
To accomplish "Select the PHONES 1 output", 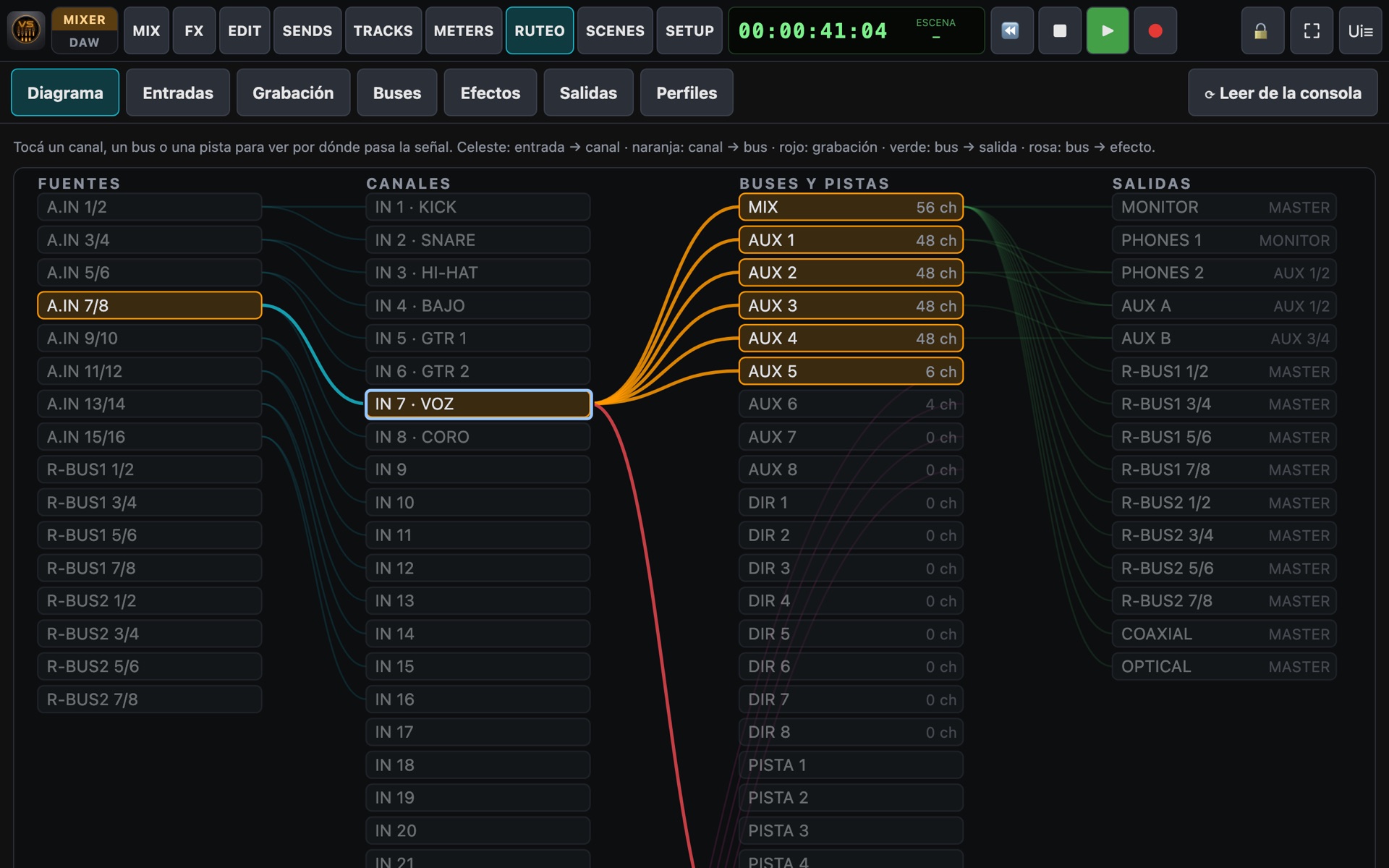I will [1224, 239].
